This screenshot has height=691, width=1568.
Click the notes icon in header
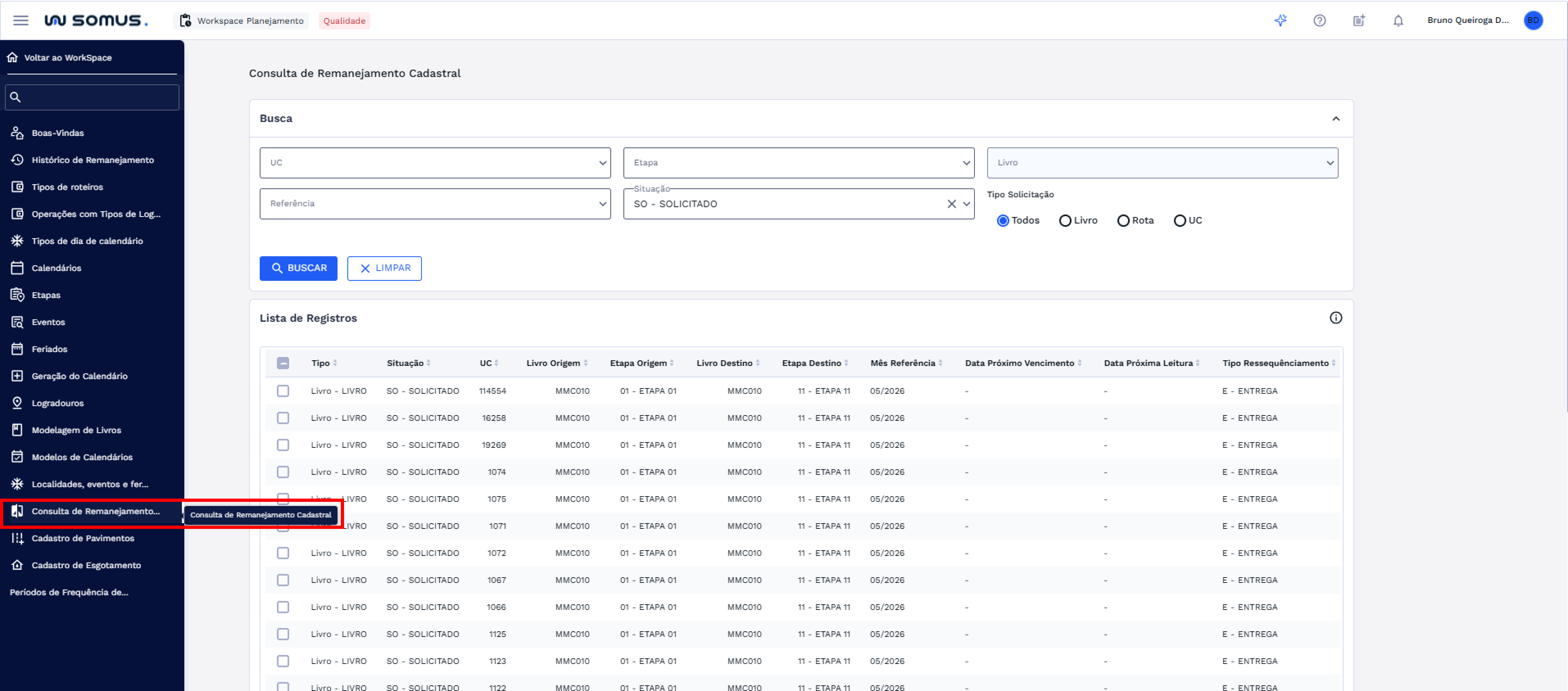point(1359,21)
